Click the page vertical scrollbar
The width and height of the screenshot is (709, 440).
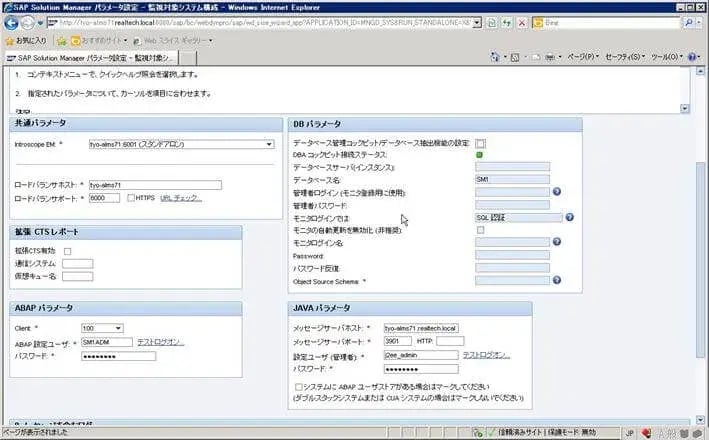(700, 244)
